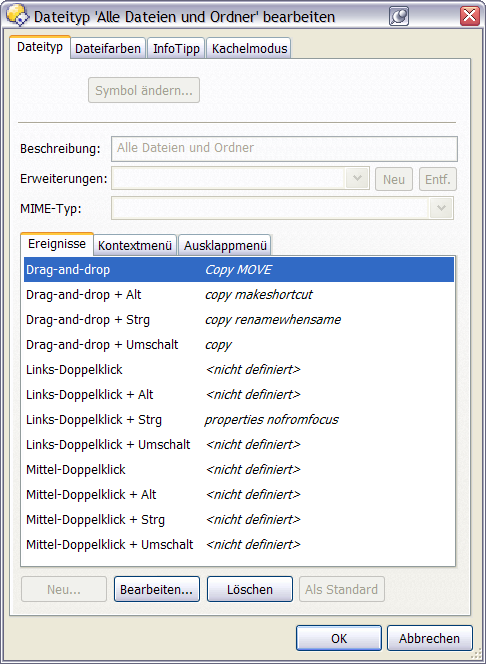Click the Directory Opus icon in title bar
This screenshot has width=486, height=664.
pos(17,15)
